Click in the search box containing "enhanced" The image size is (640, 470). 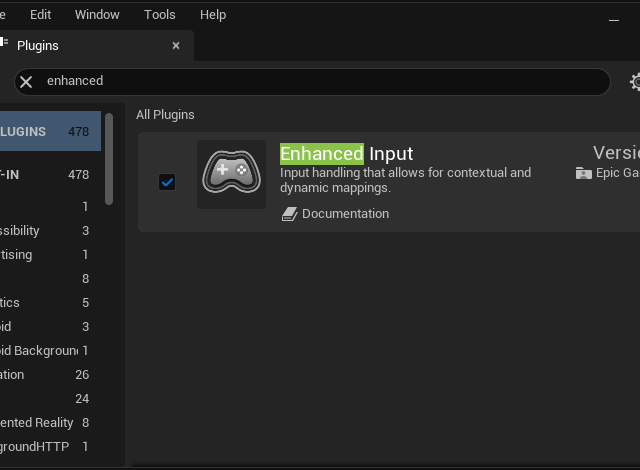pos(320,81)
